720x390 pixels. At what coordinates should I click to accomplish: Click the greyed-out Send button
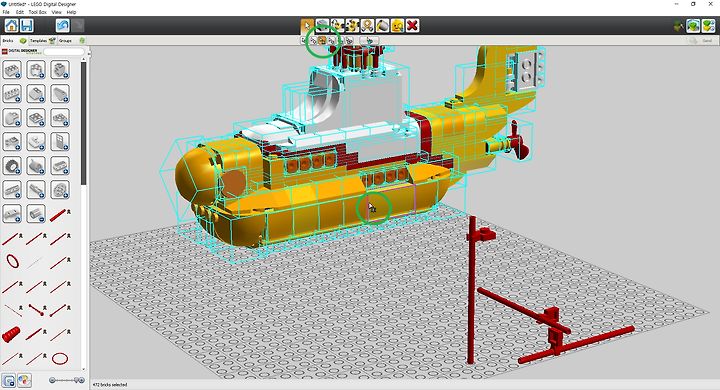702,40
